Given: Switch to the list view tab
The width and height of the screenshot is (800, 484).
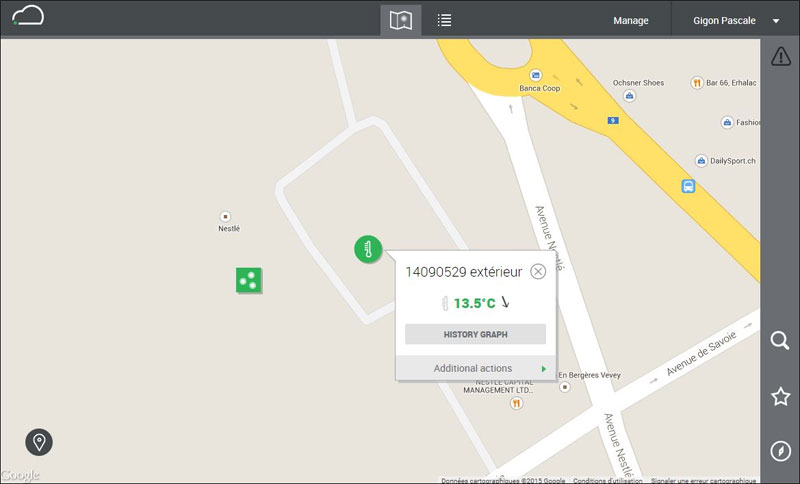Looking at the screenshot, I should (444, 20).
